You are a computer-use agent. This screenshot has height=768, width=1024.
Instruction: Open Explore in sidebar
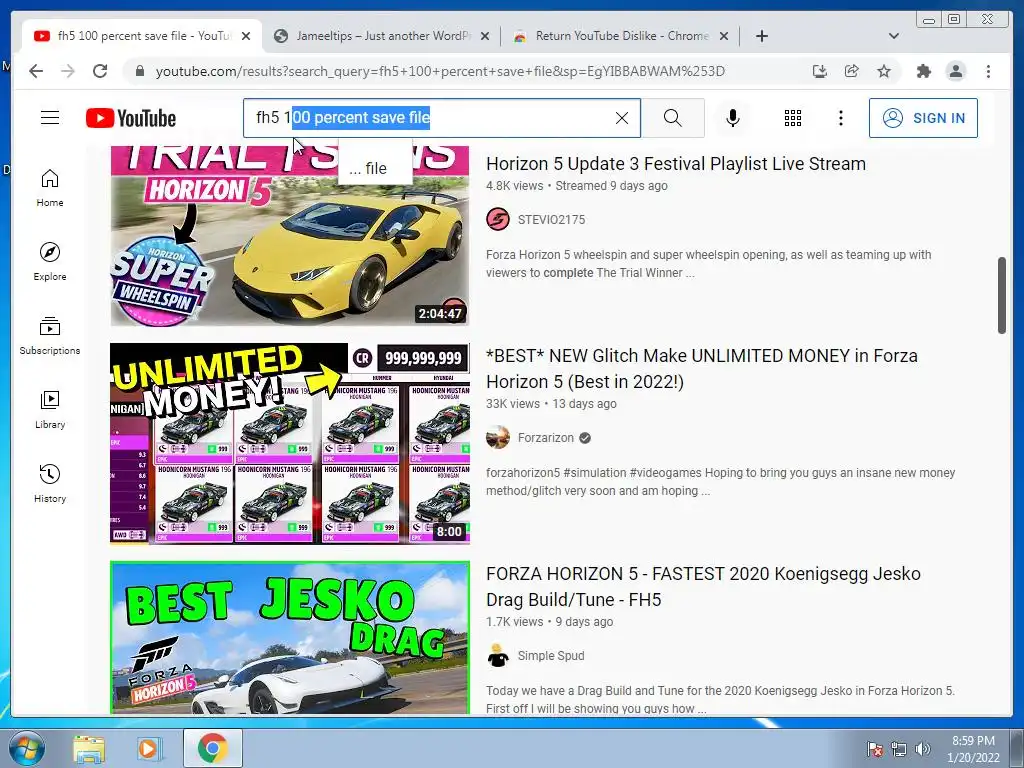click(x=50, y=261)
